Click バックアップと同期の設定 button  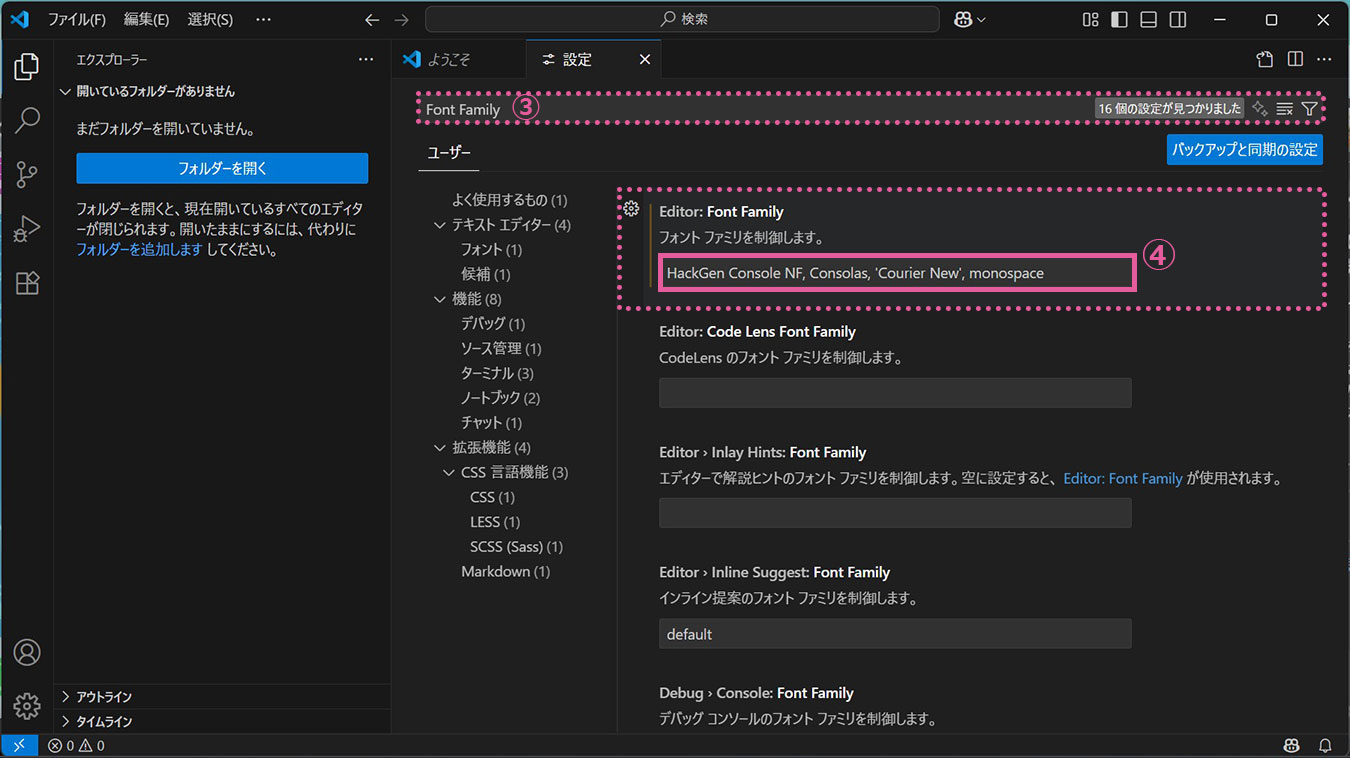click(x=1245, y=150)
